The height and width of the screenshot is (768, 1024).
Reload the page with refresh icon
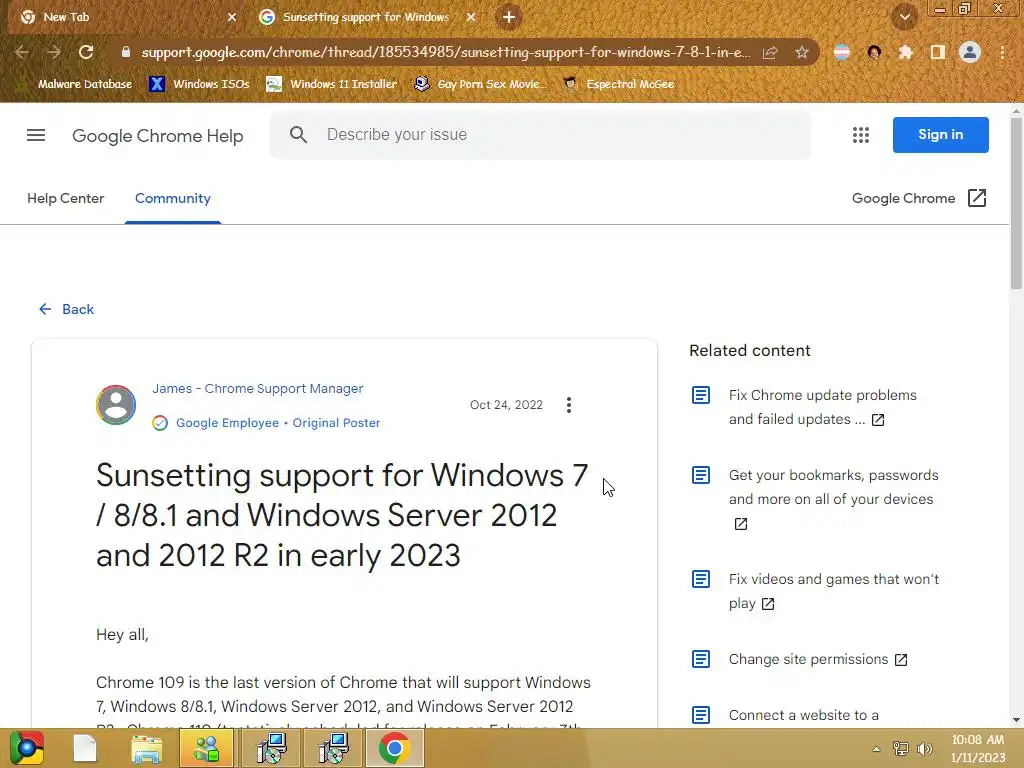pos(86,52)
